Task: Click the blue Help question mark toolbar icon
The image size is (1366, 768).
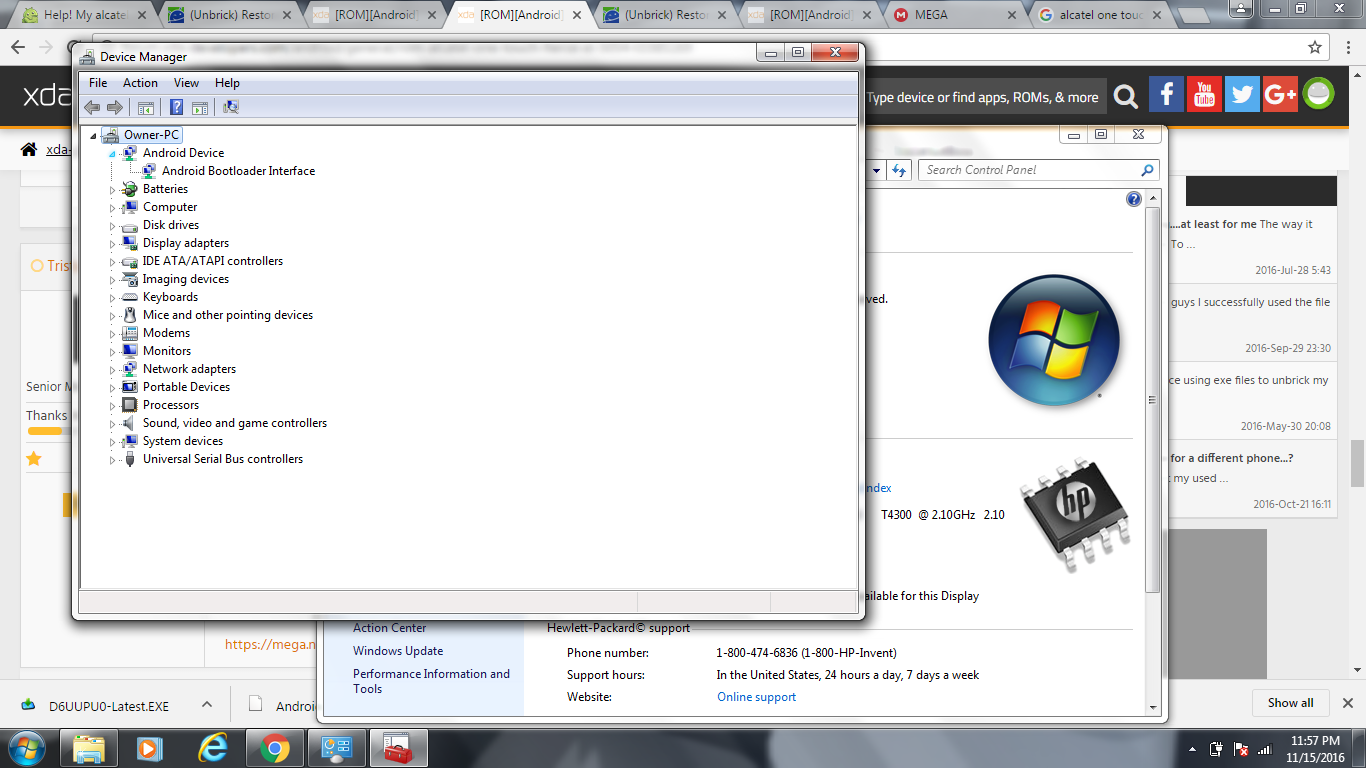Action: pyautogui.click(x=176, y=108)
